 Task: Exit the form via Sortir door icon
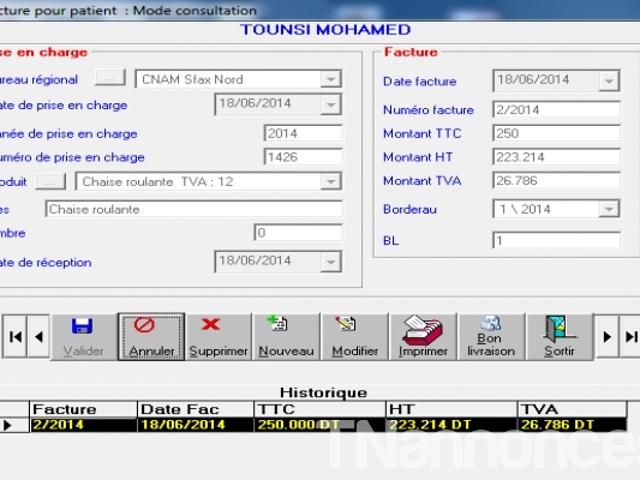[559, 337]
